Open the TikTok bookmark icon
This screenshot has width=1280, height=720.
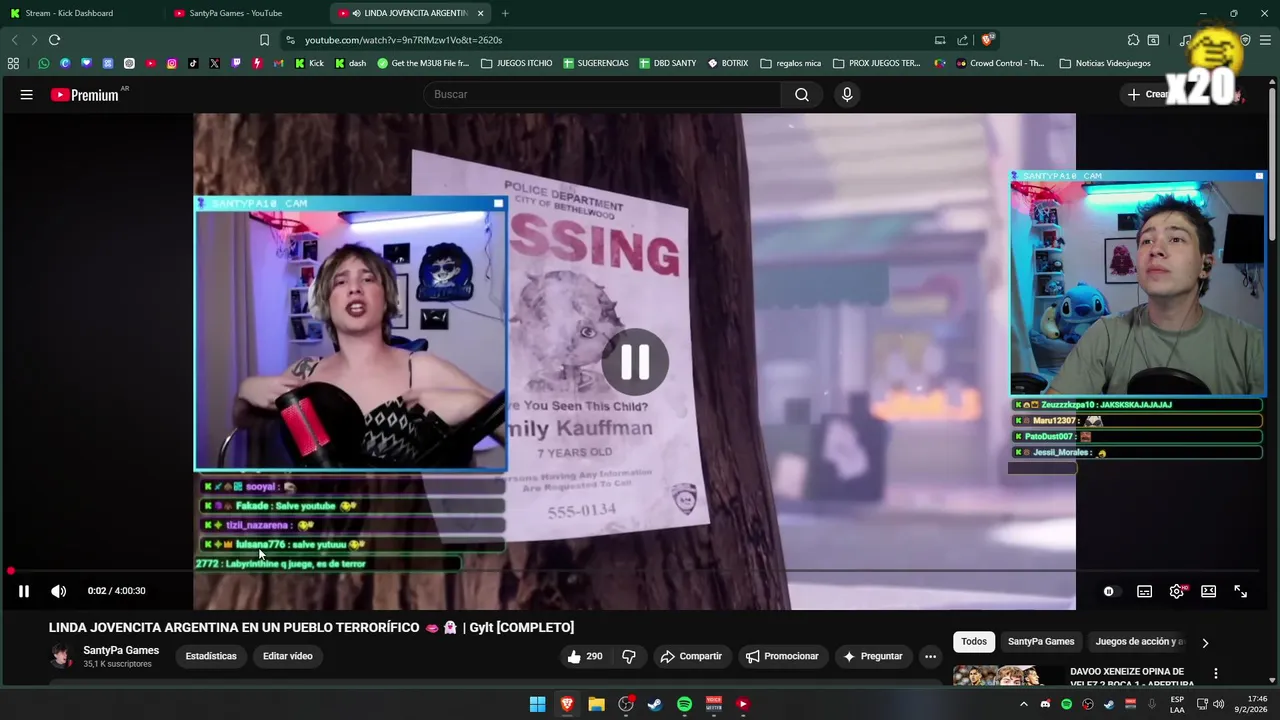tap(193, 63)
